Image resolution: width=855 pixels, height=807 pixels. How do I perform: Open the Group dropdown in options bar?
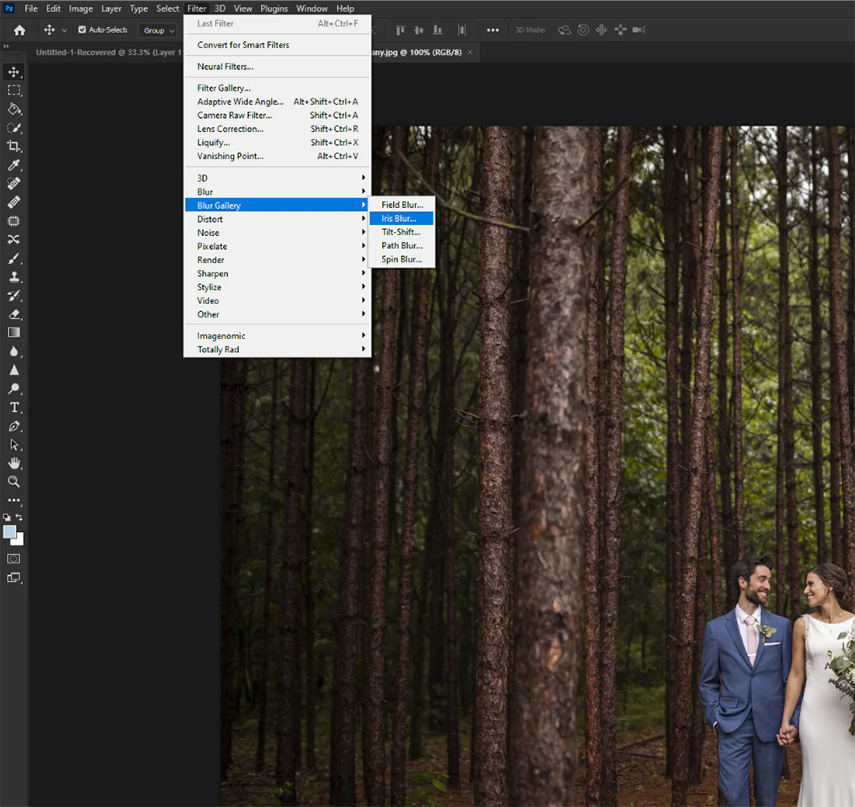coord(158,30)
